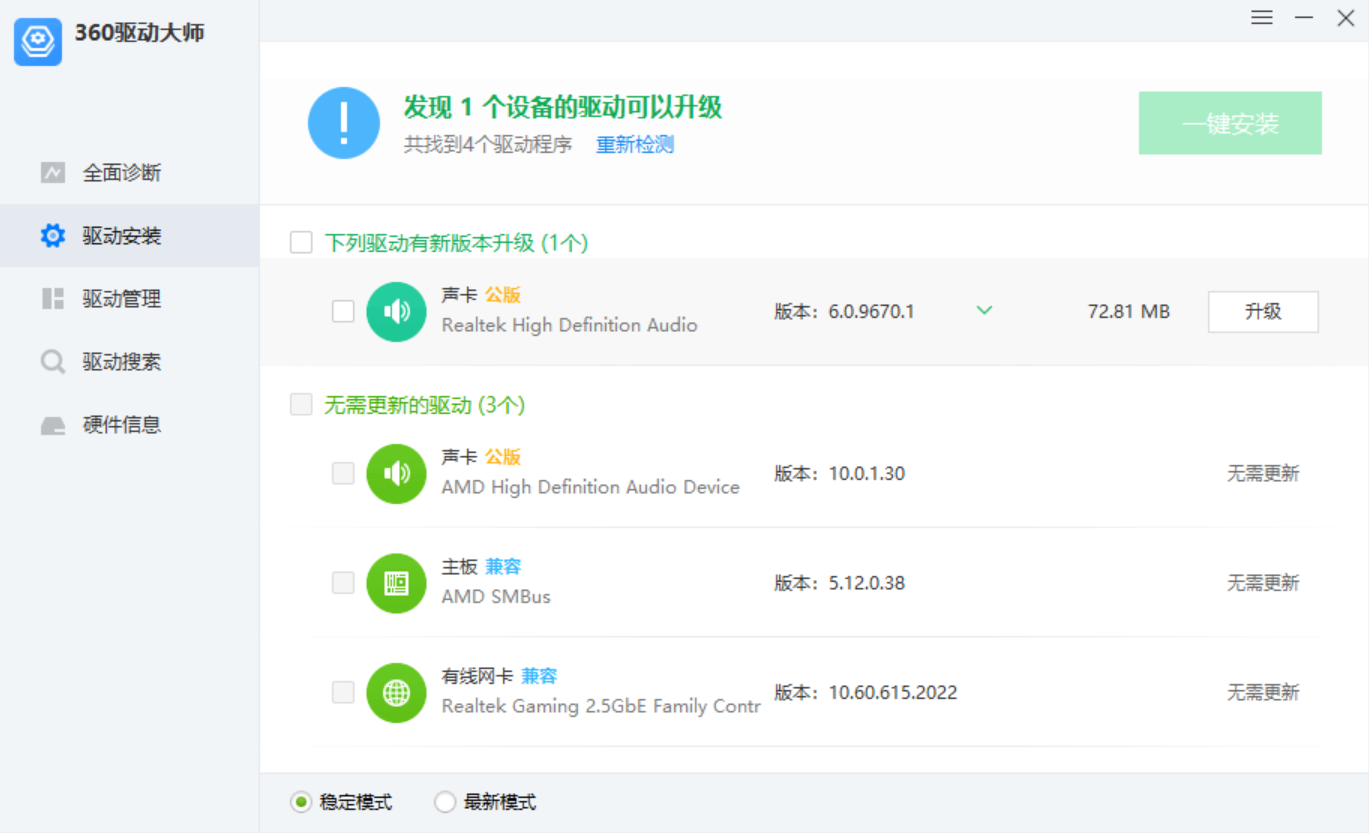Click the 升级 button for Realtek audio
Screen dimensions: 1369x833
[1263, 312]
